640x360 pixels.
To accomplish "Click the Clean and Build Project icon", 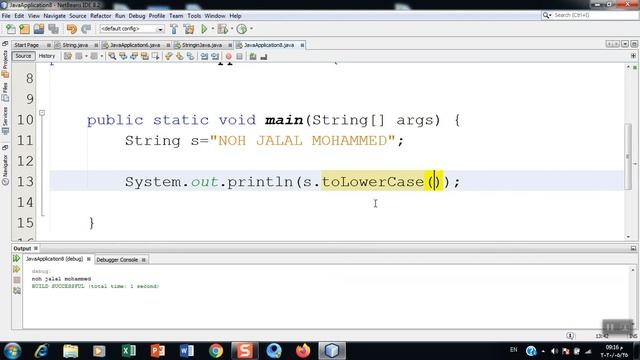I will (x=189, y=29).
